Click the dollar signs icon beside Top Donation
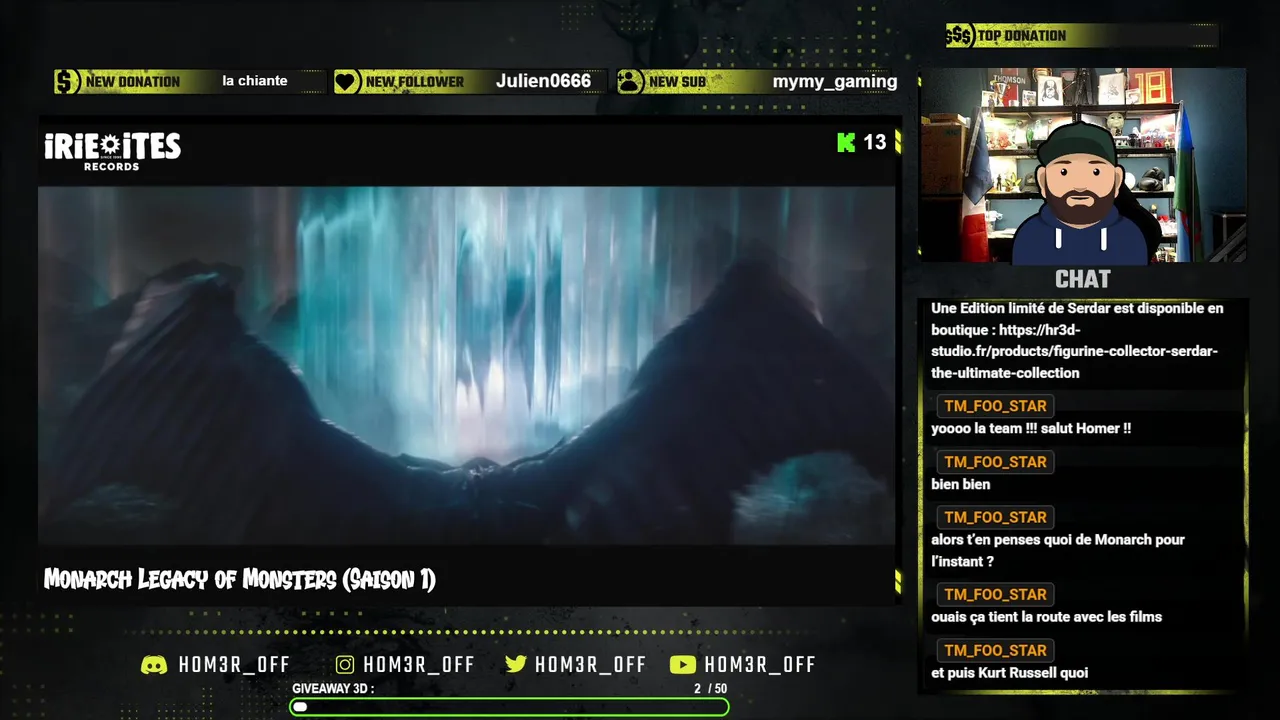Image resolution: width=1280 pixels, height=720 pixels. pyautogui.click(x=959, y=36)
